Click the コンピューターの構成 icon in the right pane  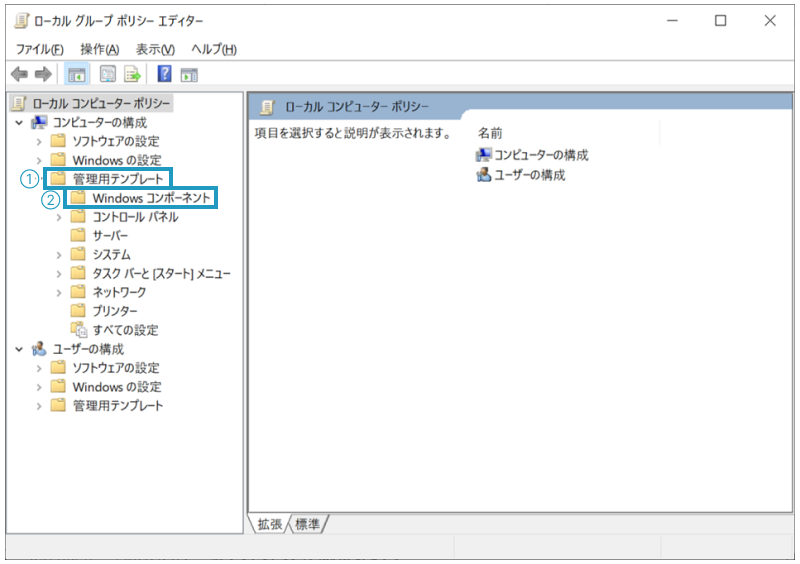[484, 155]
